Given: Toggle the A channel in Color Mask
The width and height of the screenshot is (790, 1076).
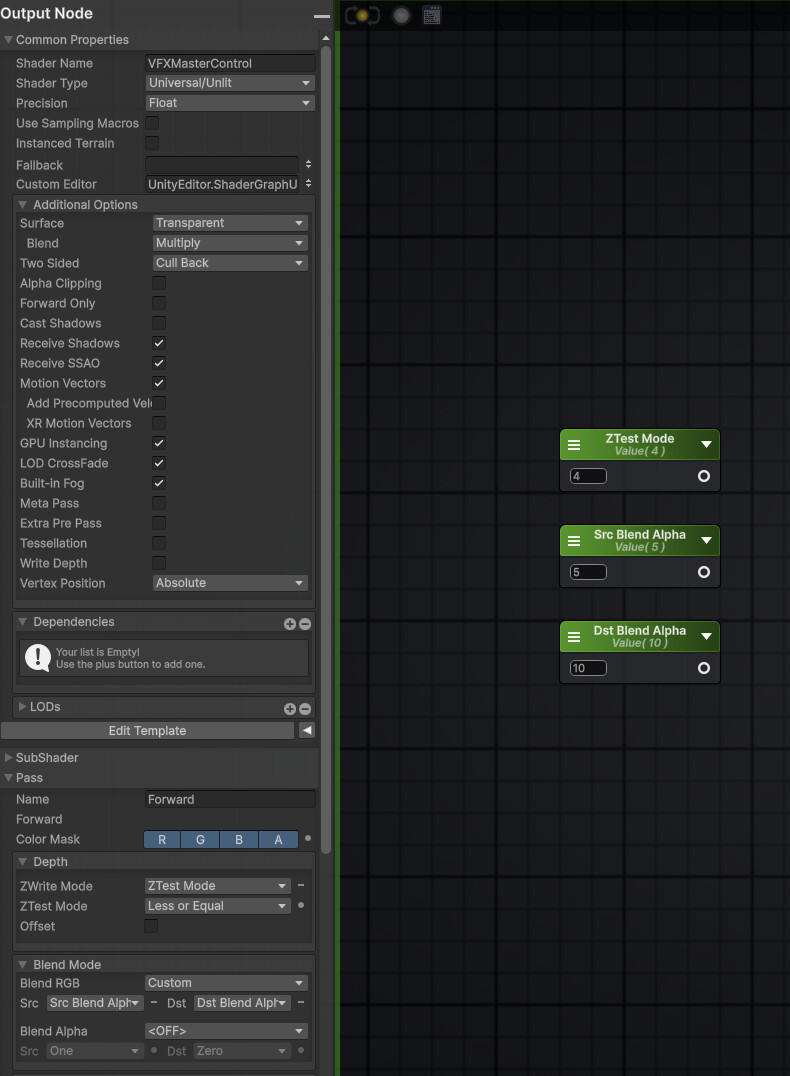Looking at the screenshot, I should pyautogui.click(x=278, y=840).
